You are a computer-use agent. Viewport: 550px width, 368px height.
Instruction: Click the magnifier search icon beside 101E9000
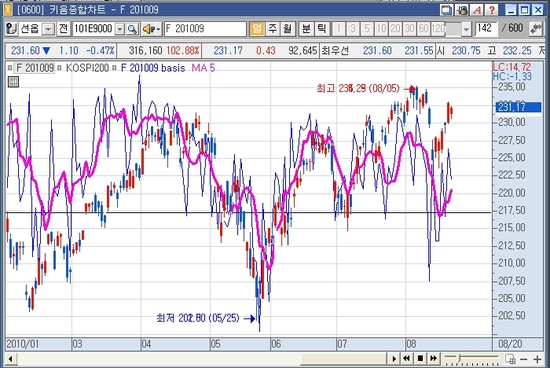click(x=132, y=29)
